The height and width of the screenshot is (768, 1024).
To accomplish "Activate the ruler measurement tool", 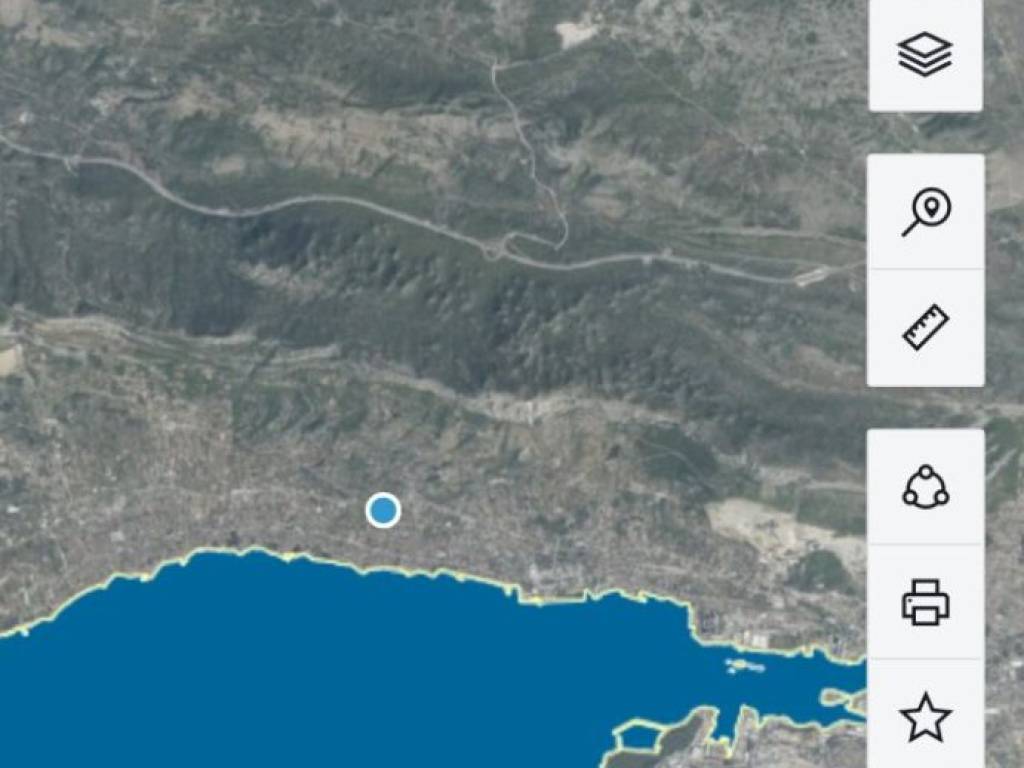I will [925, 327].
